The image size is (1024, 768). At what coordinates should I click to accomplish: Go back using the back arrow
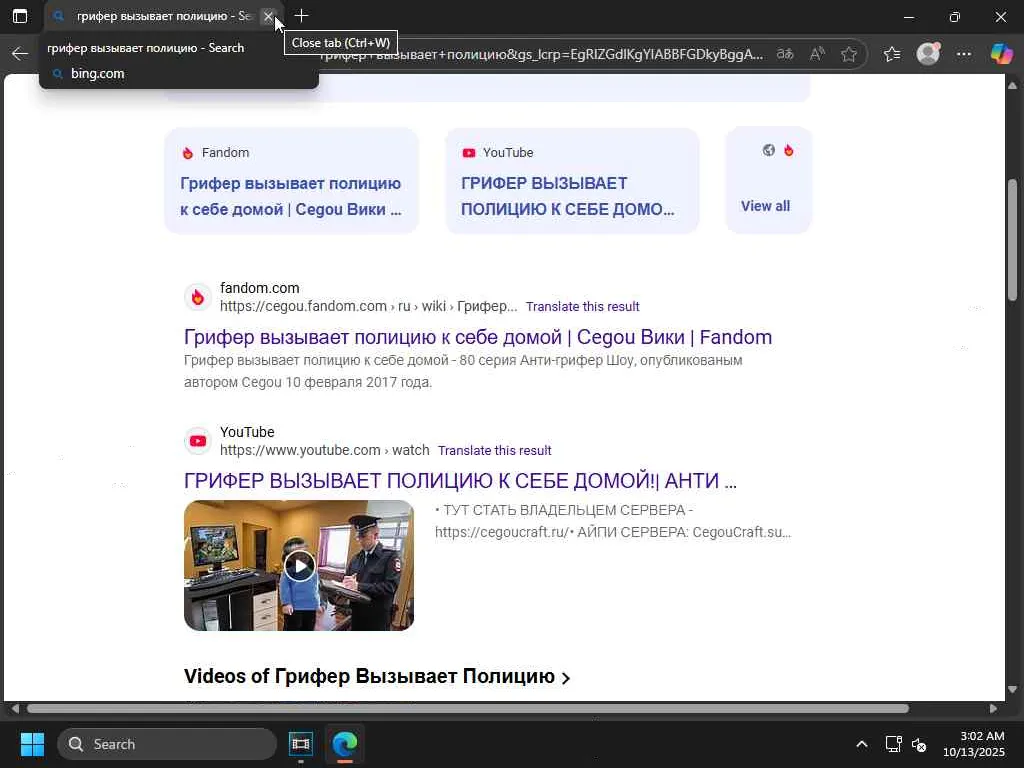point(20,54)
